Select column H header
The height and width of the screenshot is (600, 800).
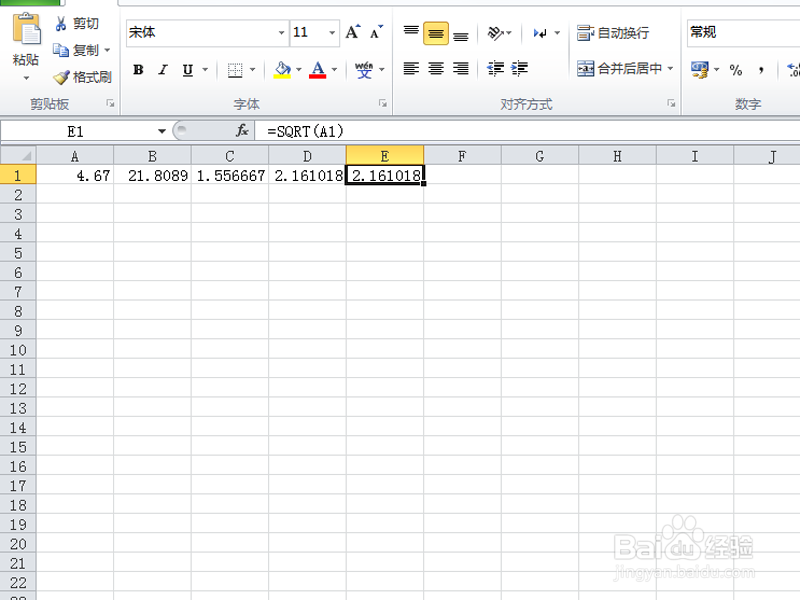pyautogui.click(x=617, y=156)
